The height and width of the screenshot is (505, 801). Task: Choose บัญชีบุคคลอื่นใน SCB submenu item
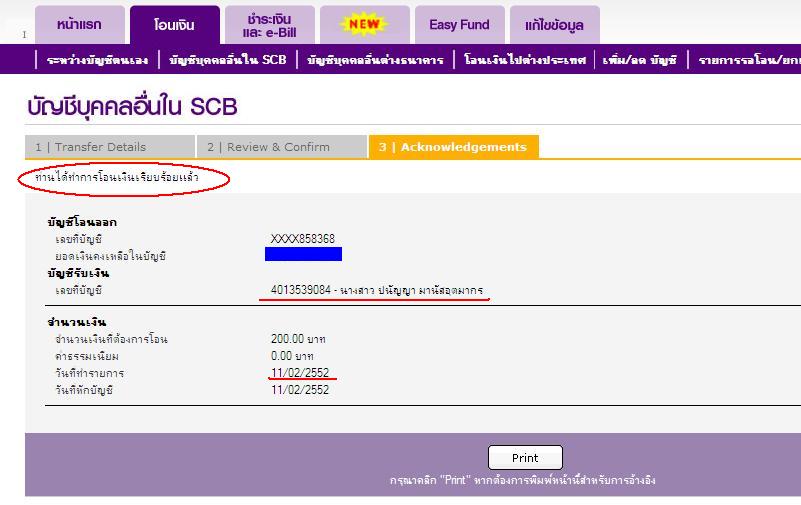[x=228, y=60]
